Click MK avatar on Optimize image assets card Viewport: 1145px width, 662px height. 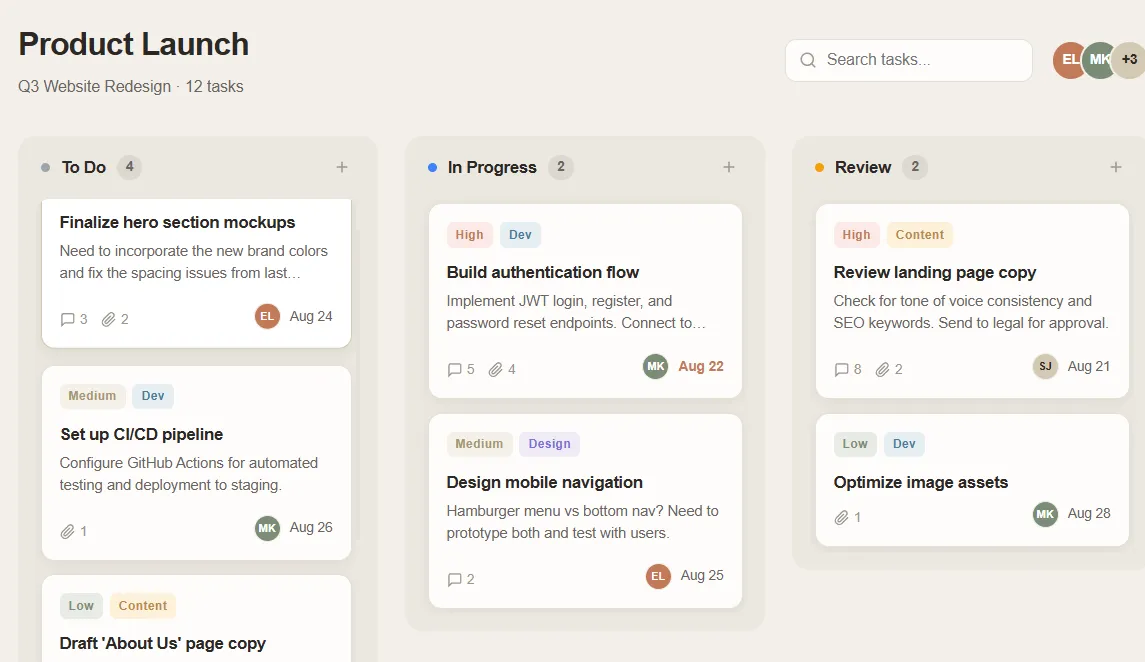[1045, 514]
